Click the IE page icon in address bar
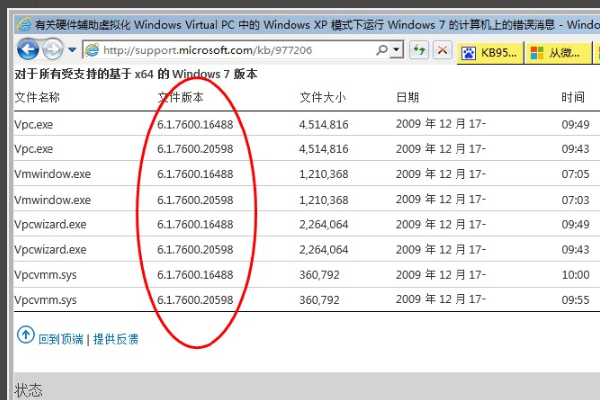 click(x=92, y=50)
